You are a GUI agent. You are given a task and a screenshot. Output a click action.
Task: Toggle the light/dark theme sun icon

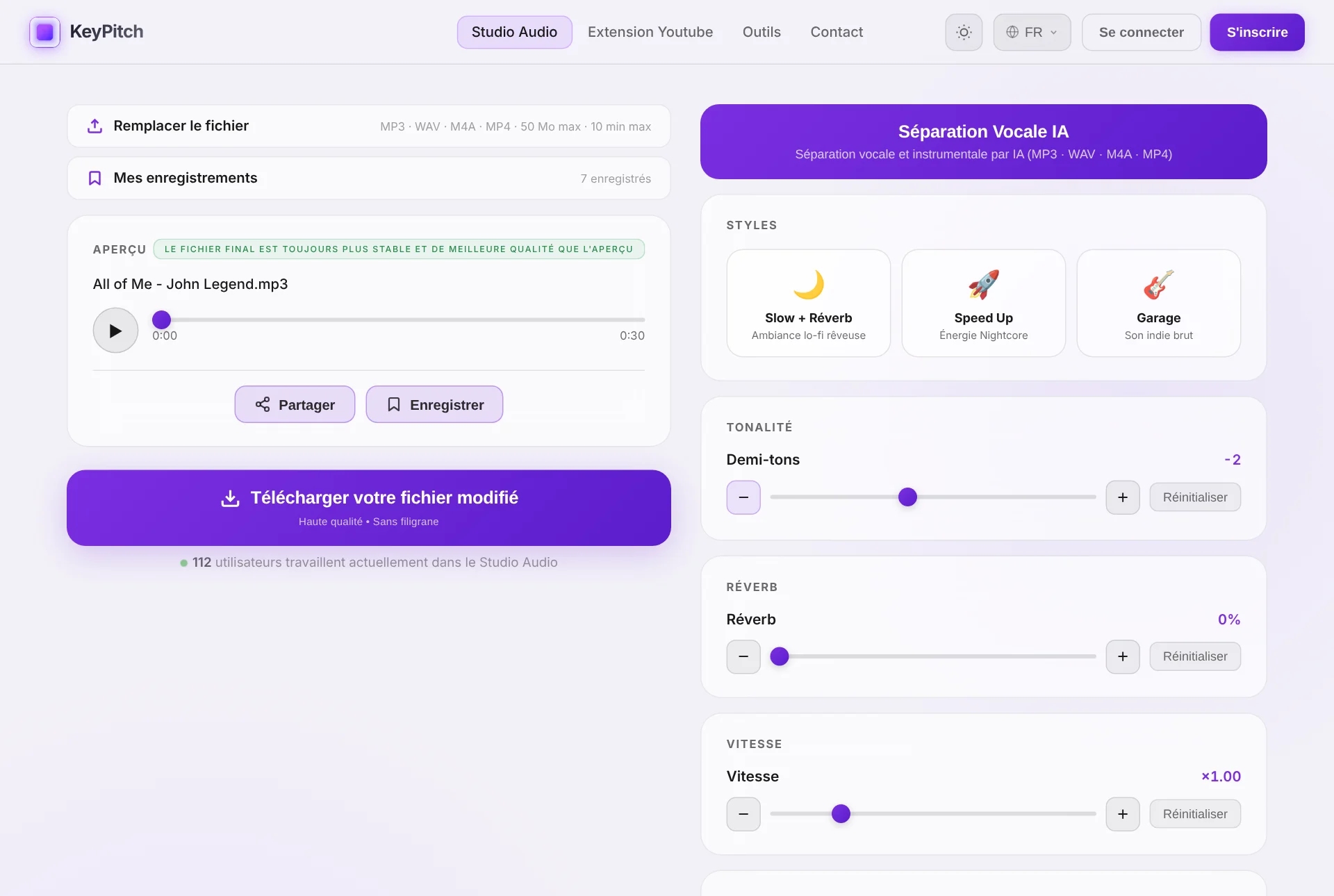pyautogui.click(x=964, y=32)
